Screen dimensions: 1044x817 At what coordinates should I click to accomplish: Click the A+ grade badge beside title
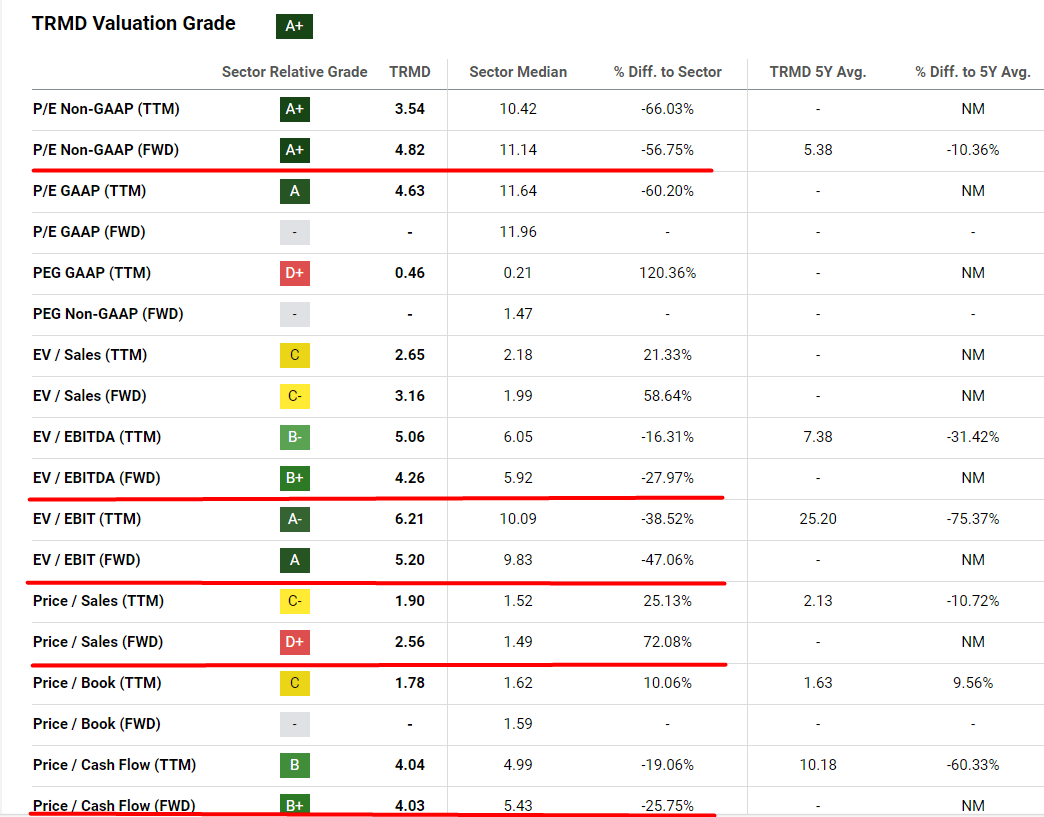pyautogui.click(x=292, y=26)
